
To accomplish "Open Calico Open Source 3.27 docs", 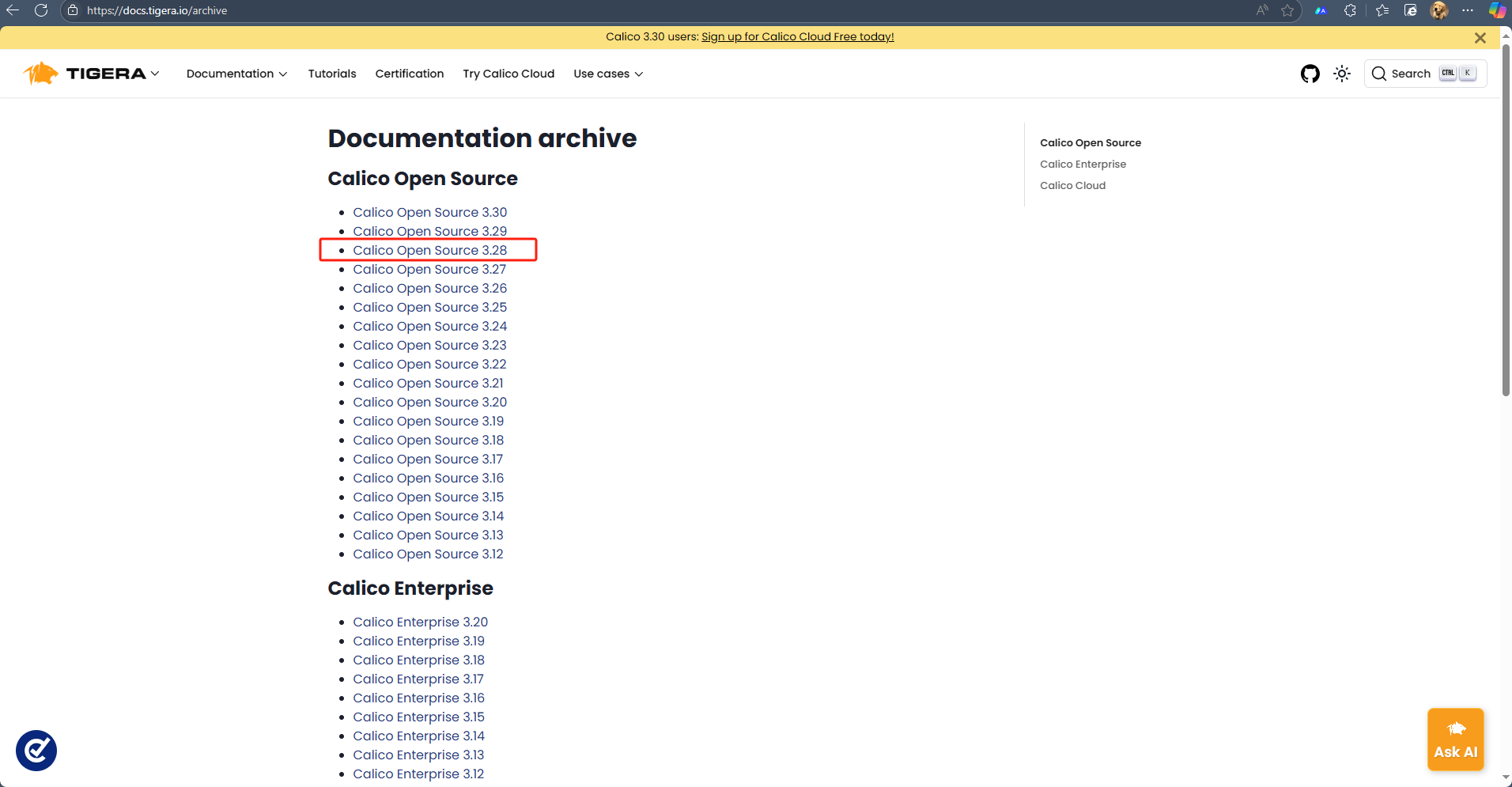I will tap(429, 269).
